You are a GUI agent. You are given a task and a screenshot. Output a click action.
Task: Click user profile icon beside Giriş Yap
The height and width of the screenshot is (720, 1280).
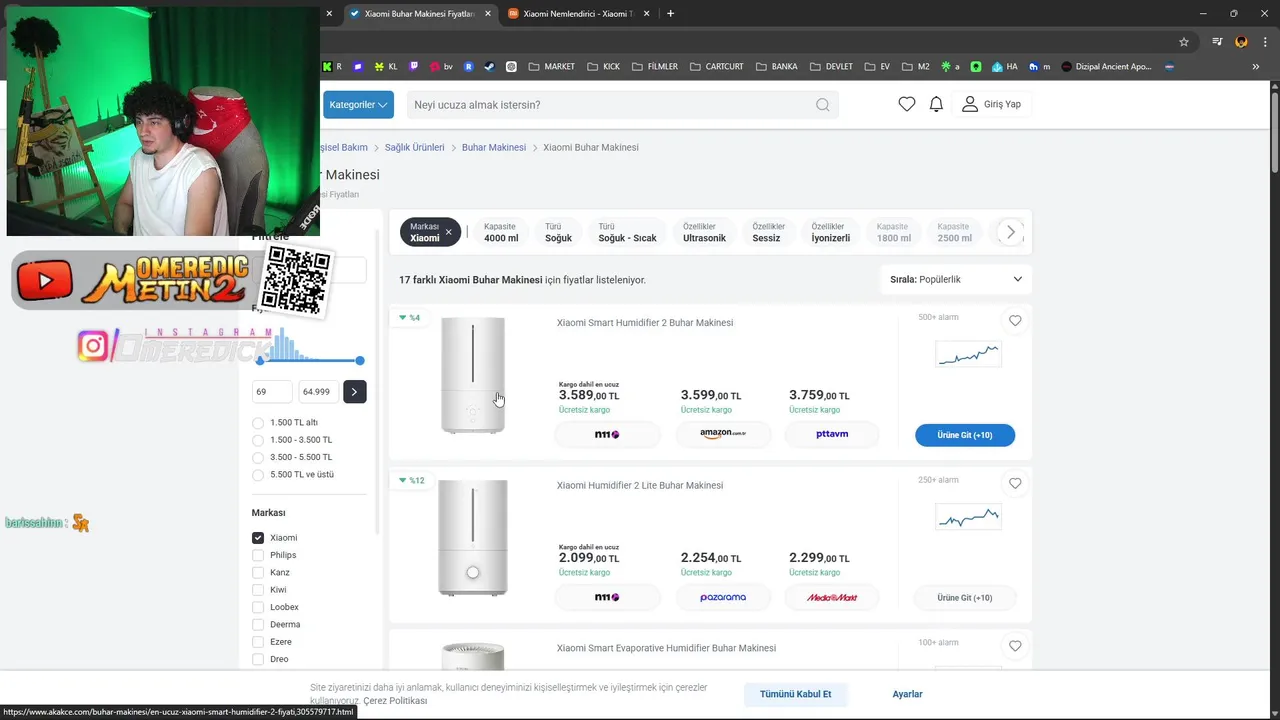(x=970, y=104)
